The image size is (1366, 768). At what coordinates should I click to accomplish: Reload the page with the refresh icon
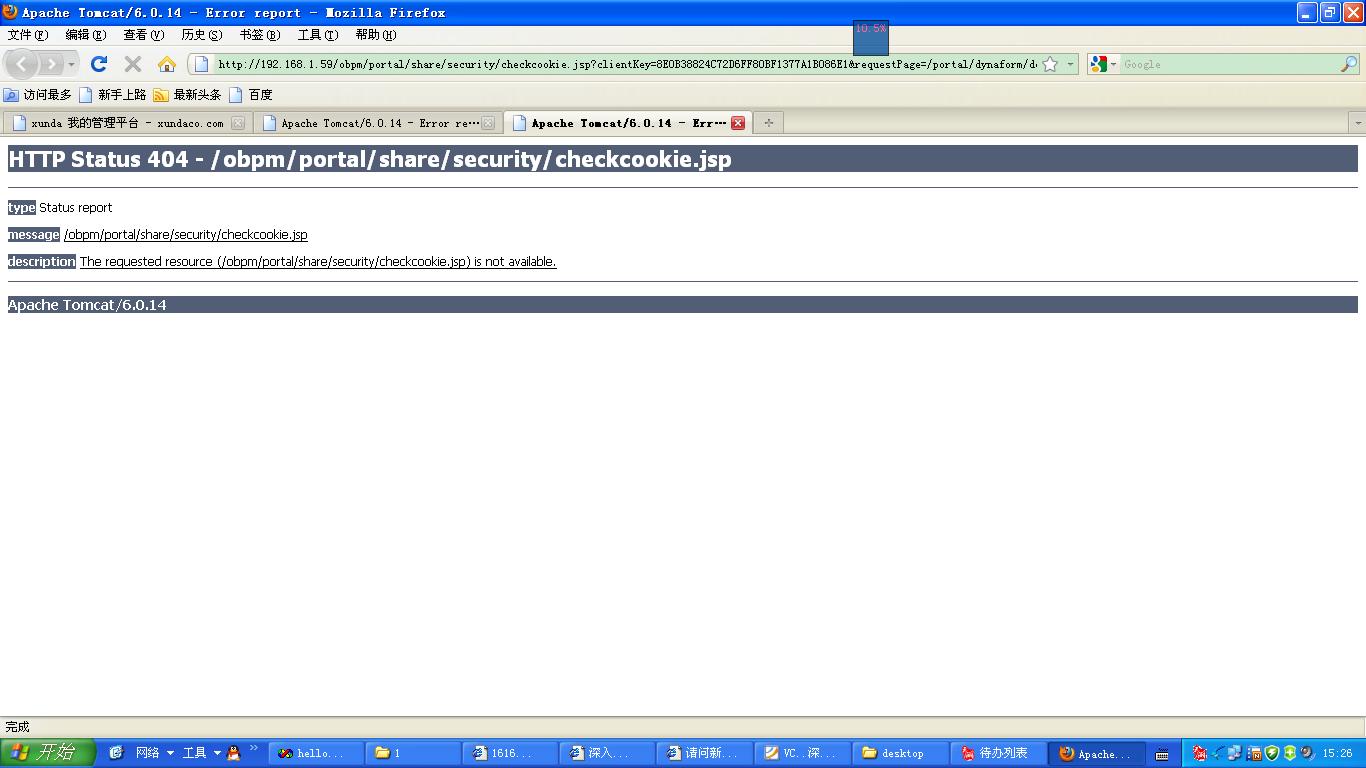98,64
